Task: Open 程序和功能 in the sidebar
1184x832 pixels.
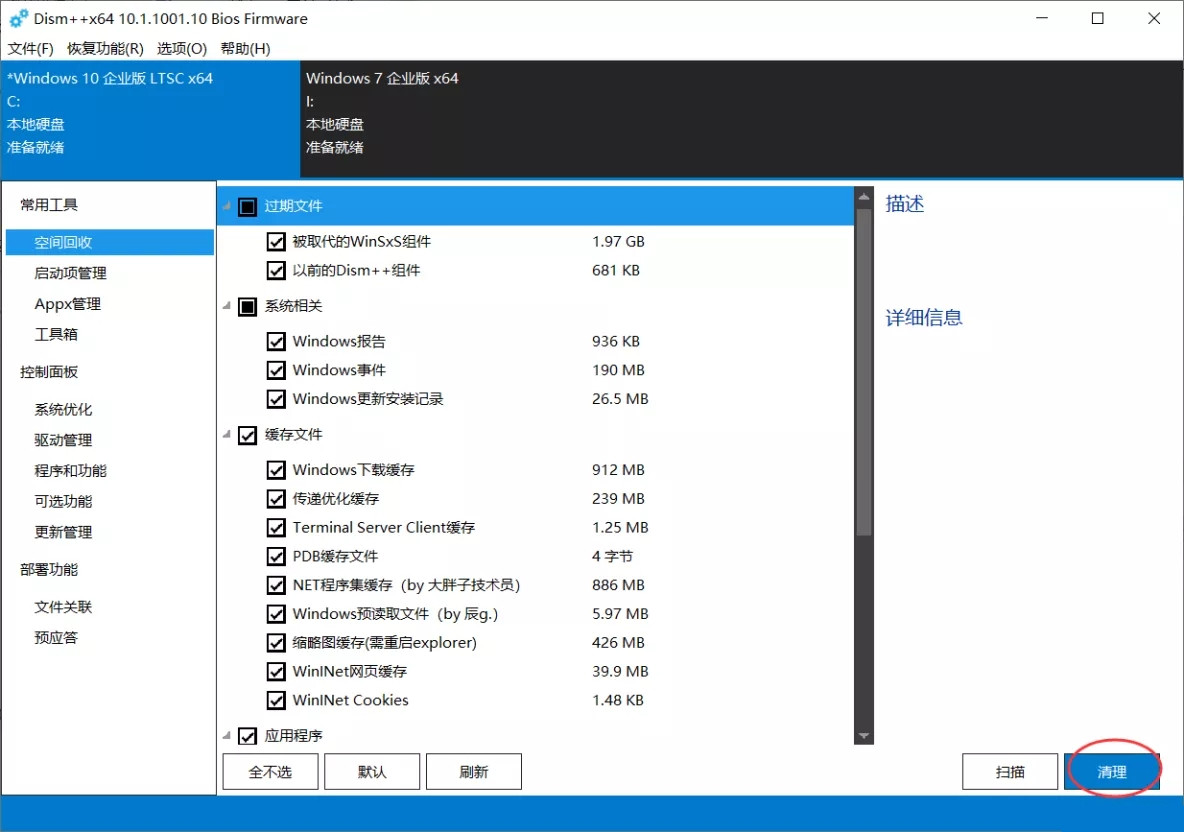Action: pos(70,470)
